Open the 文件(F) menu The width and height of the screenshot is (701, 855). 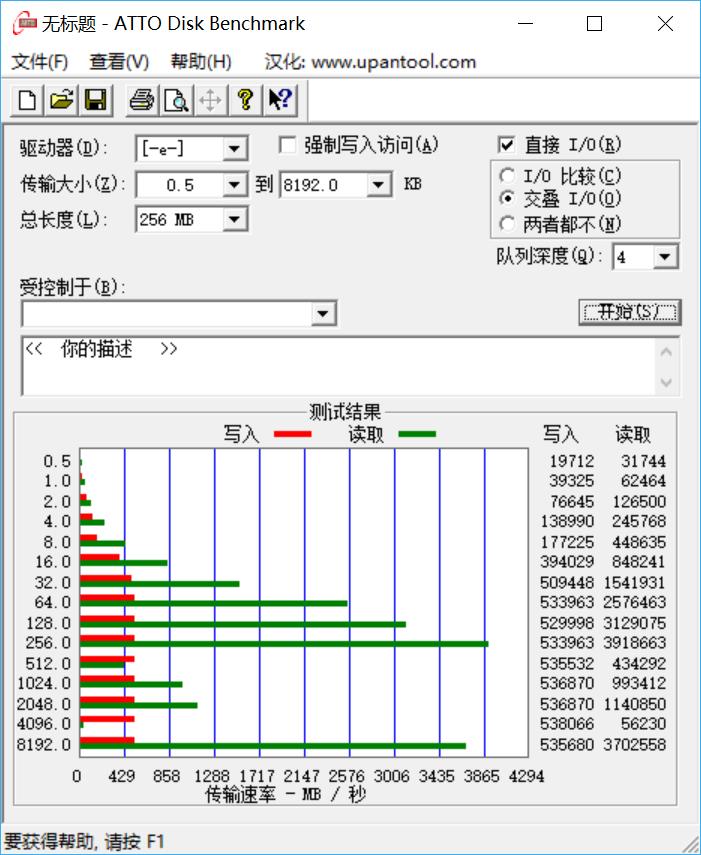coord(39,62)
